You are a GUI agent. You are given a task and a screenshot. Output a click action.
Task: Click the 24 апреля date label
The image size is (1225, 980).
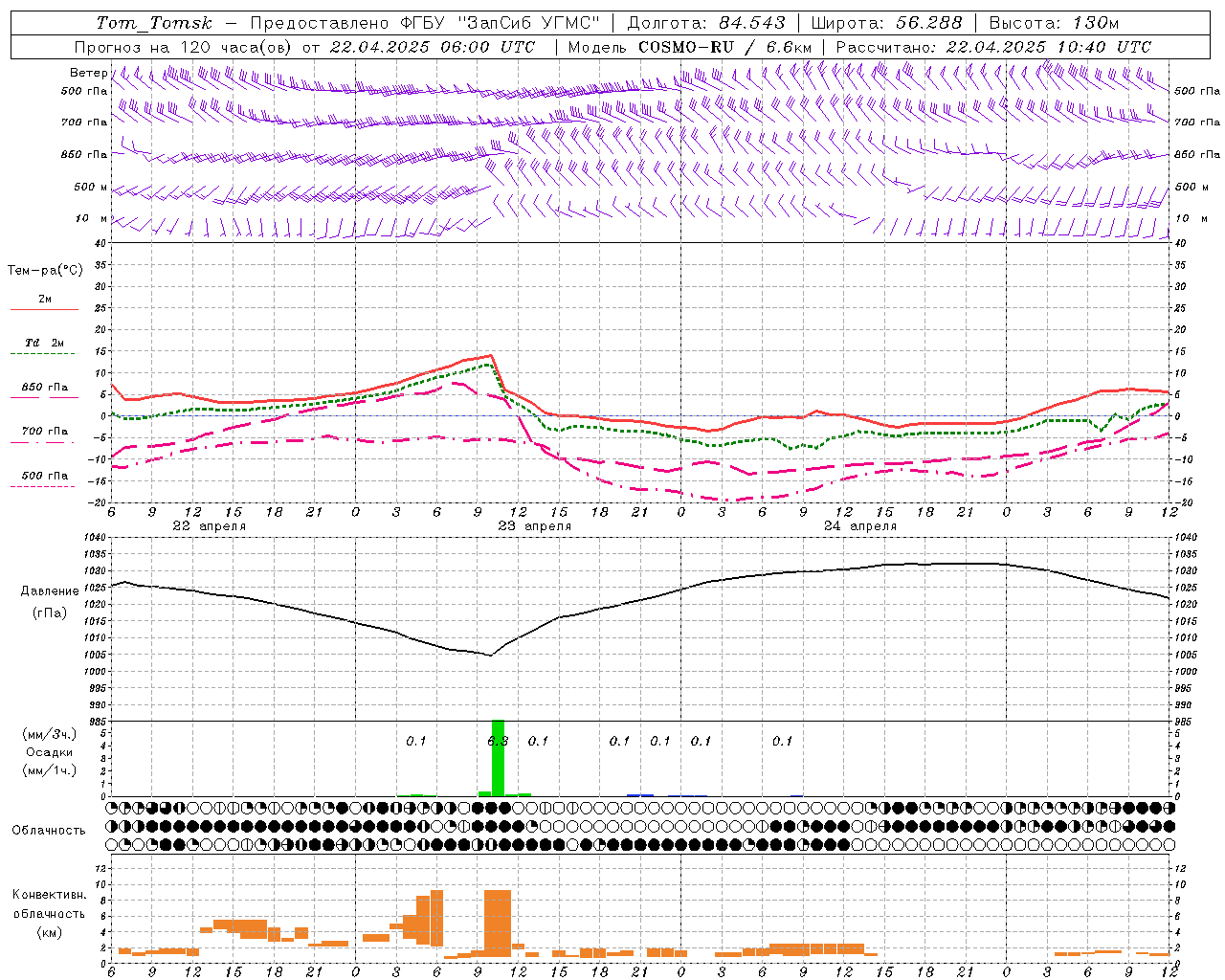(x=860, y=526)
